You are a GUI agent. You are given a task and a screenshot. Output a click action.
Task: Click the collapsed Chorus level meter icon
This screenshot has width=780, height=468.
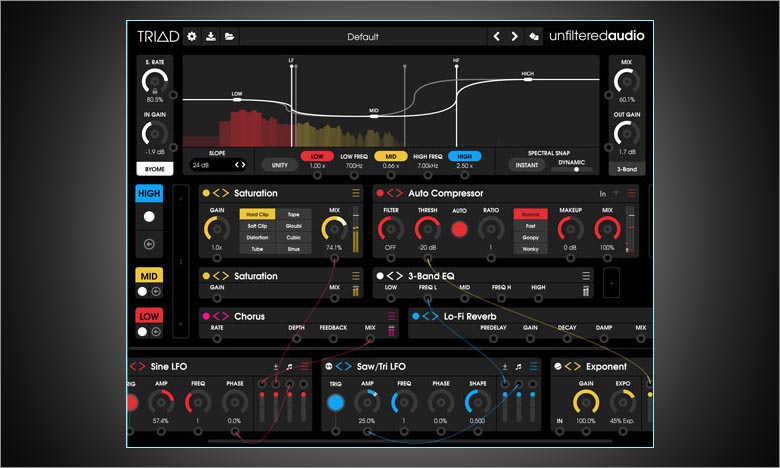click(x=391, y=331)
